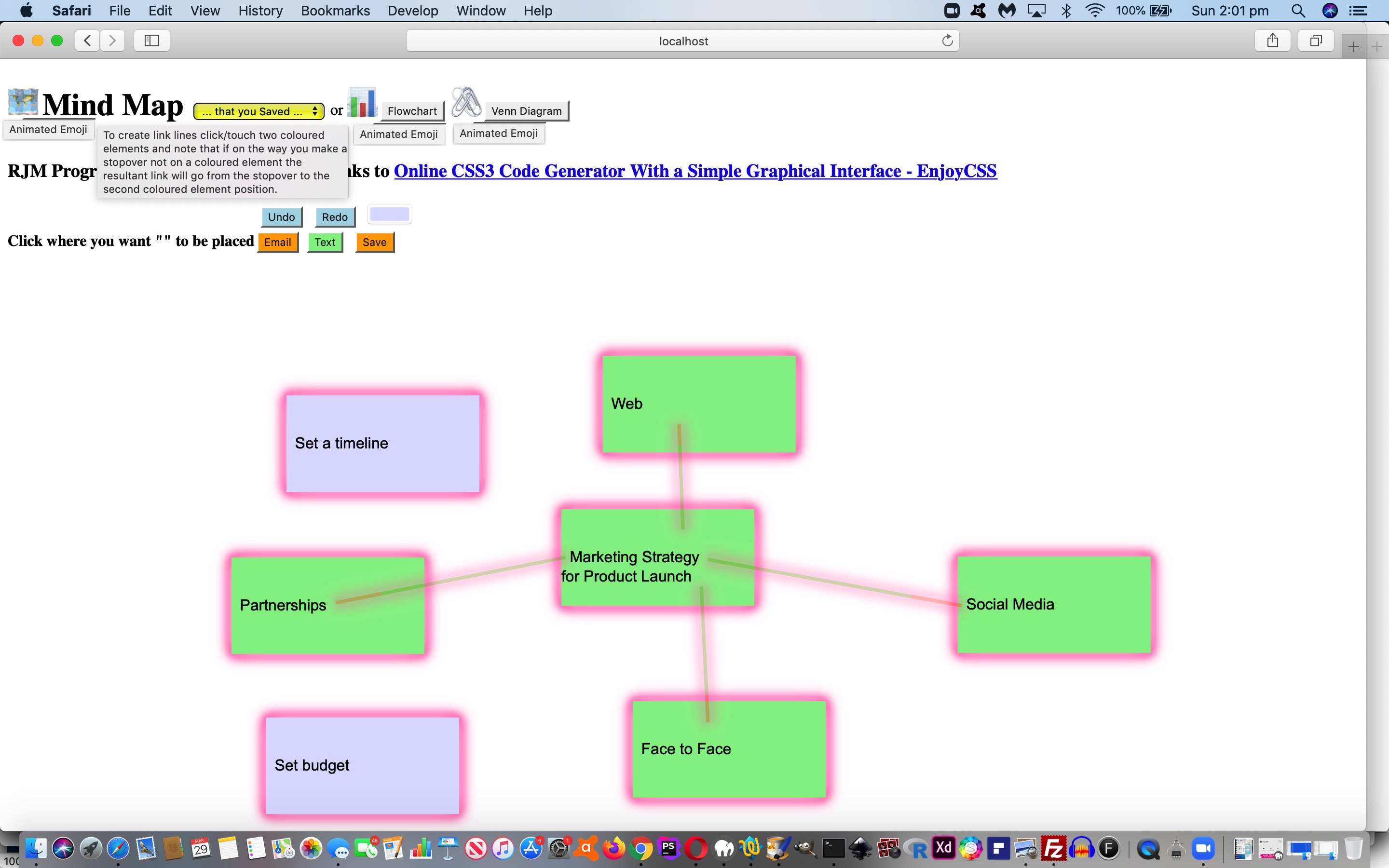1389x868 pixels.
Task: Click the Wi-Fi status icon
Action: pyautogui.click(x=1094, y=10)
